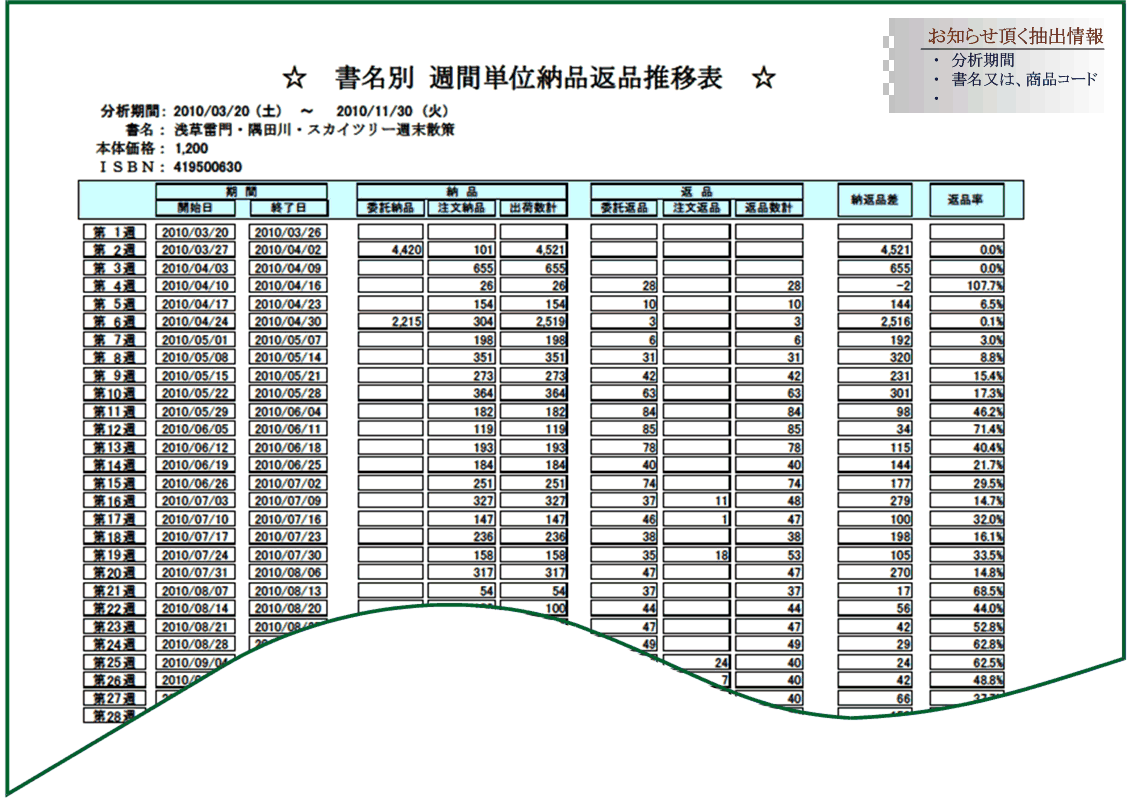This screenshot has width=1131, height=802.
Task: Click the 注文返品 value 18 in week 19
Action: 696,555
